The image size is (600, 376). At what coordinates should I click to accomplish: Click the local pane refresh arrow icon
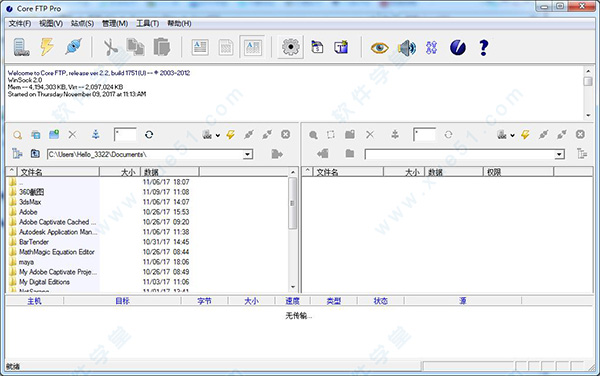pos(149,135)
